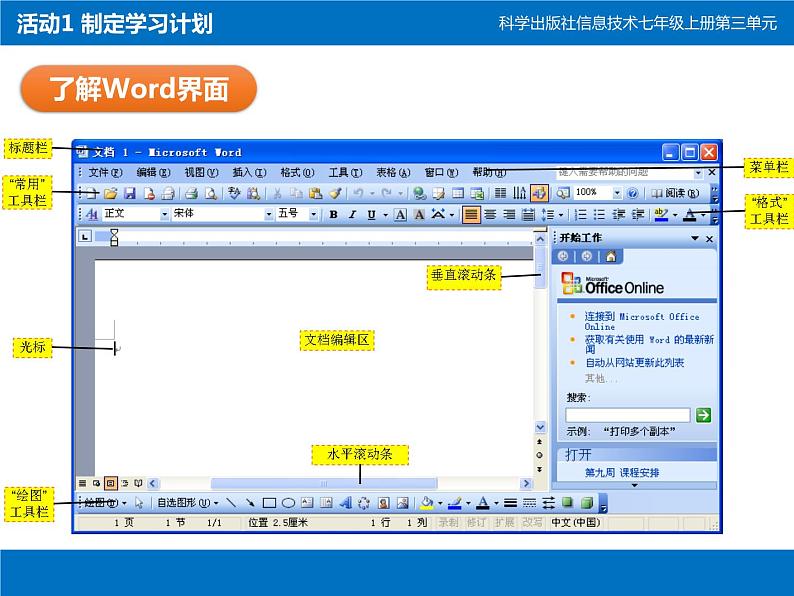Open the 文件 menu

coord(105,172)
